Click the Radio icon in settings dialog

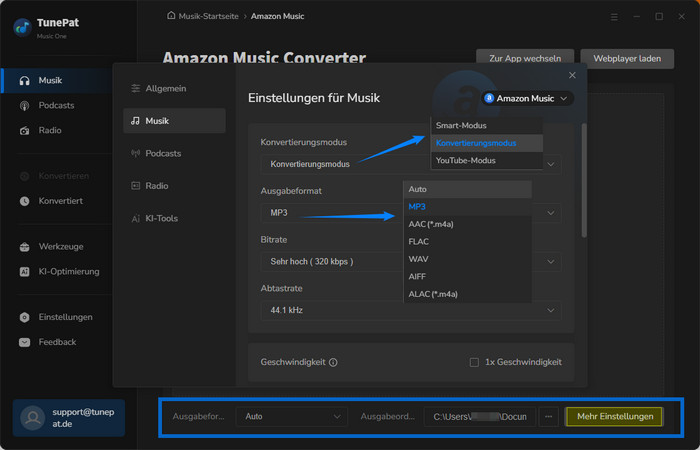[136, 186]
